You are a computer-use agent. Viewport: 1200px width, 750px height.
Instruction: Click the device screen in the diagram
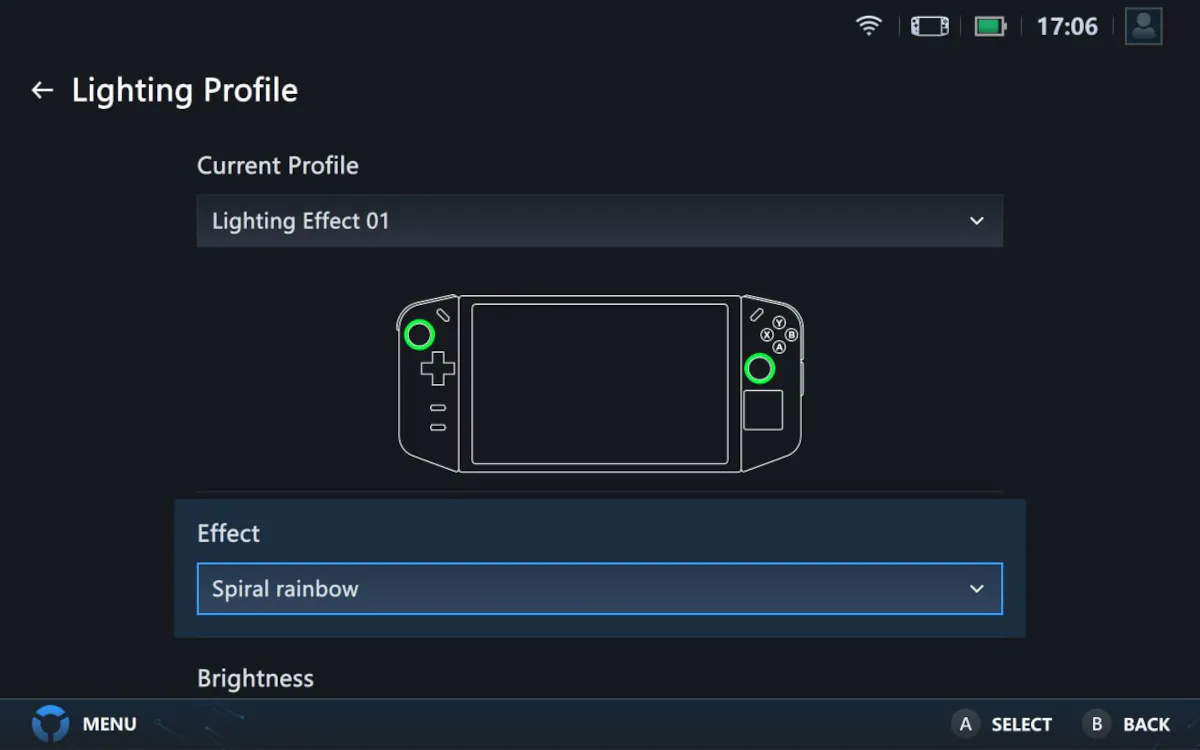[600, 384]
